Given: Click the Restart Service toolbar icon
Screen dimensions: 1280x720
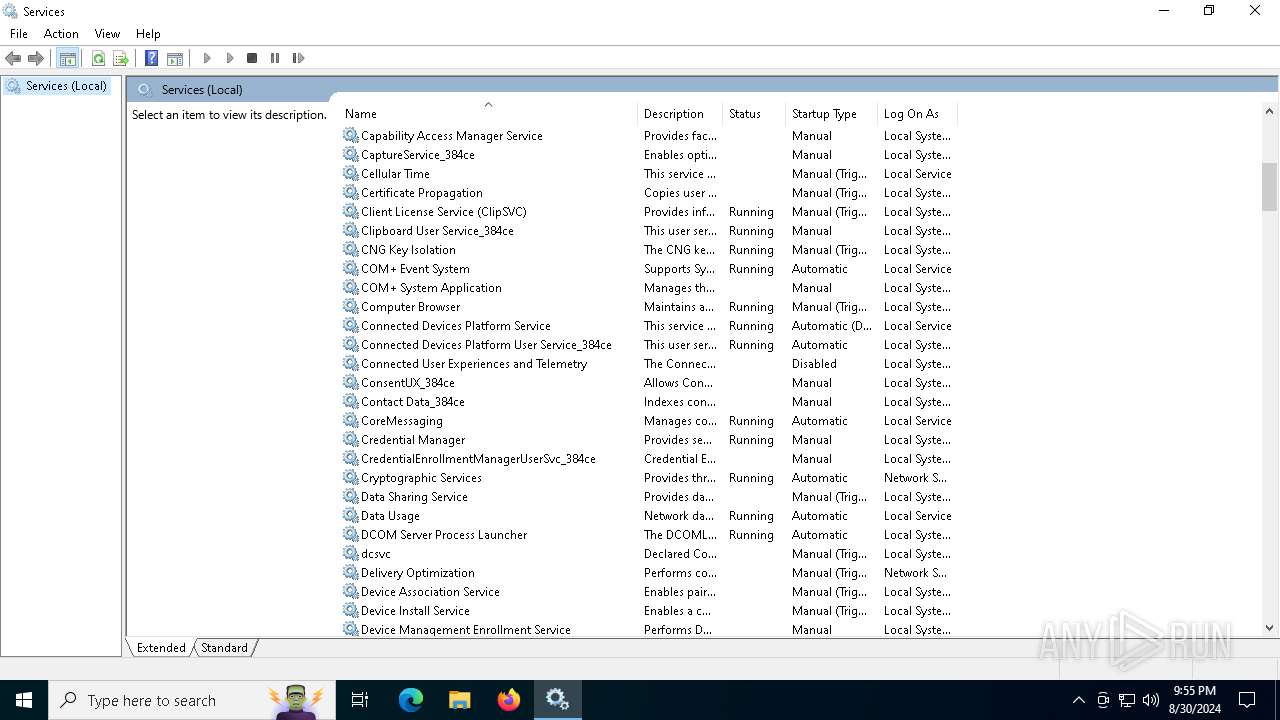Looking at the screenshot, I should coord(298,58).
